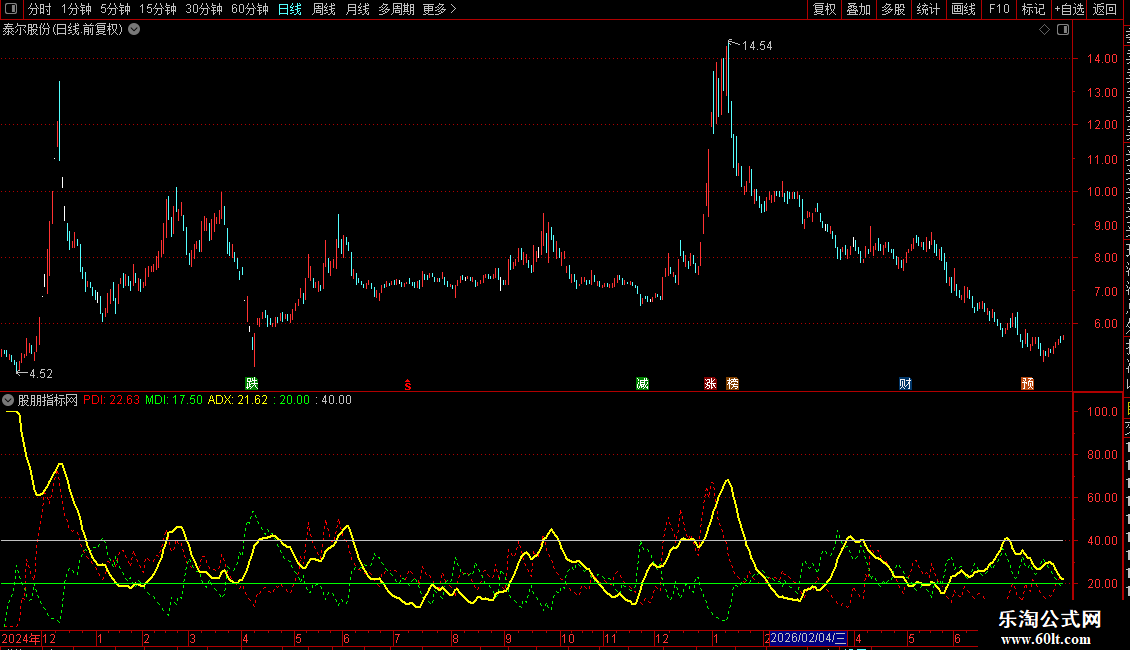This screenshot has width=1130, height=650.
Task: Click the 10.00 price axis label
Action: pyautogui.click(x=1103, y=192)
